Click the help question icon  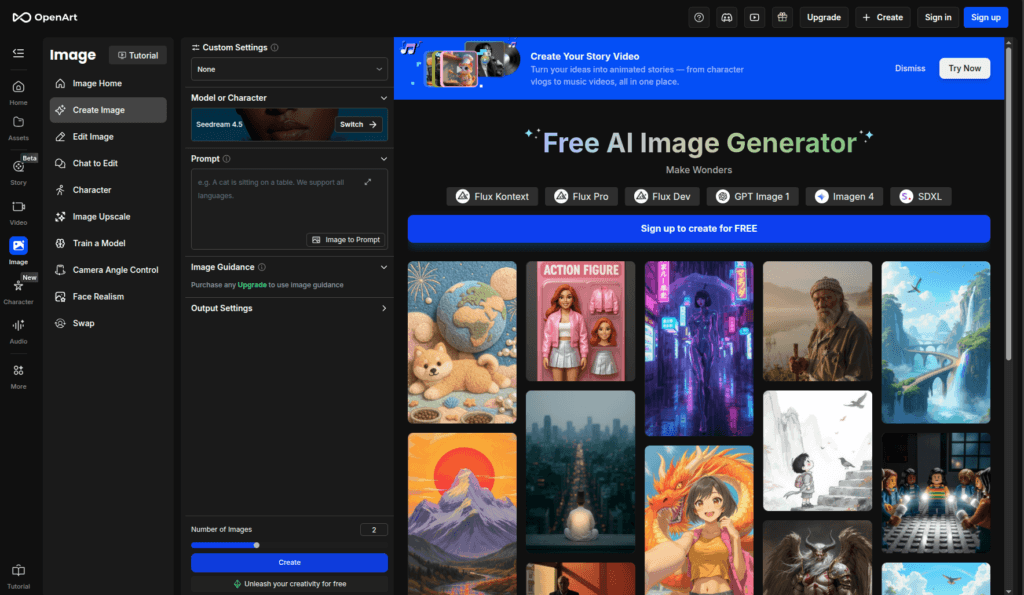pyautogui.click(x=699, y=18)
